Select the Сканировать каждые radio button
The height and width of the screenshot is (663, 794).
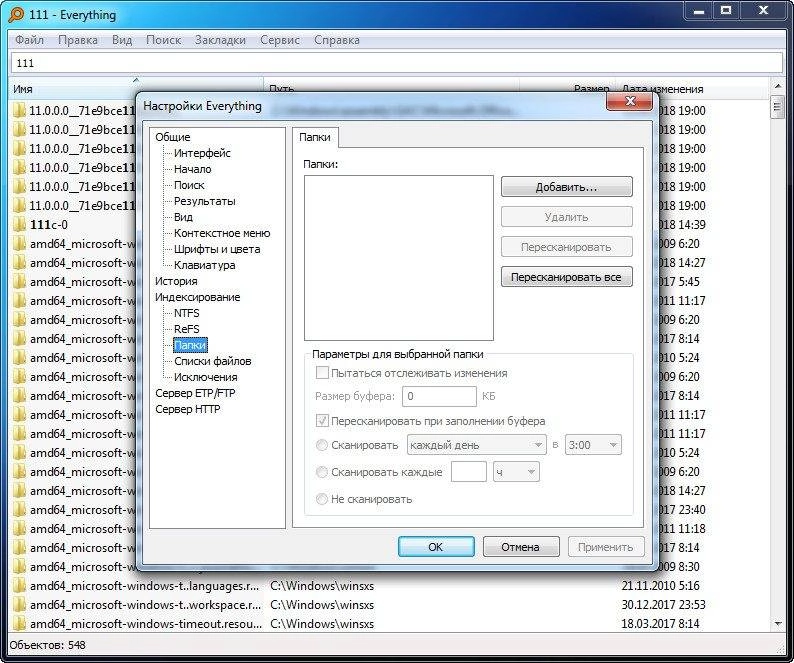tap(322, 472)
